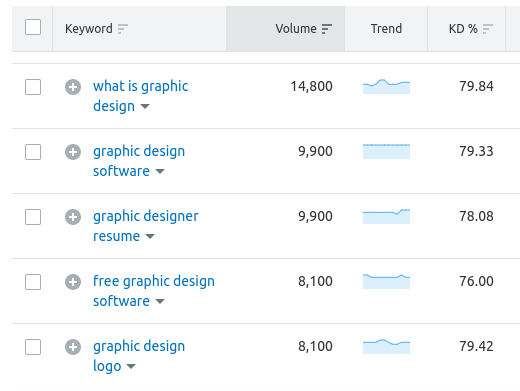Select volume 8,100 for 'graphic design logo'
This screenshot has width=520, height=391.
pos(315,346)
